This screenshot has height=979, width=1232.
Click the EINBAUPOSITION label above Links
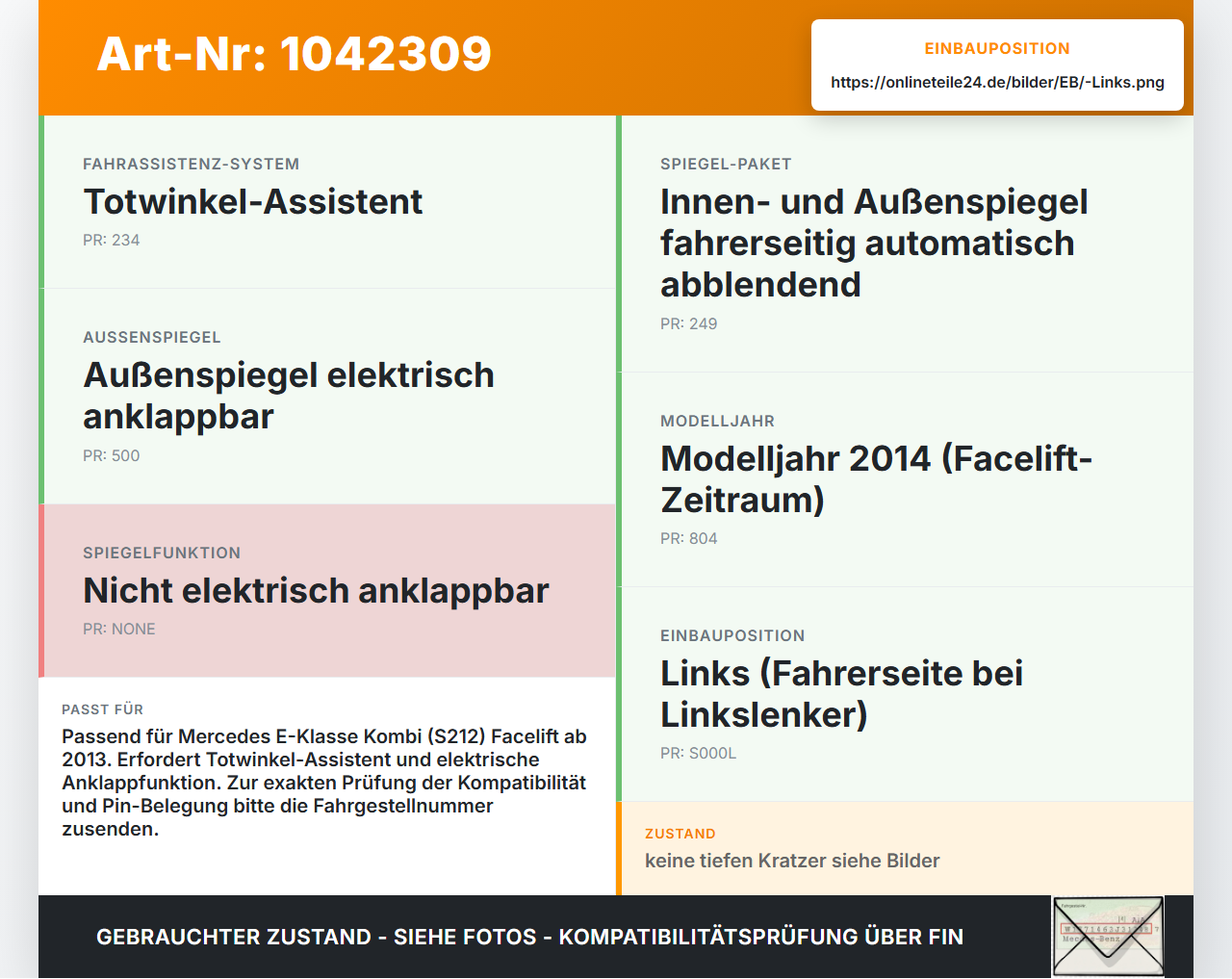732,635
